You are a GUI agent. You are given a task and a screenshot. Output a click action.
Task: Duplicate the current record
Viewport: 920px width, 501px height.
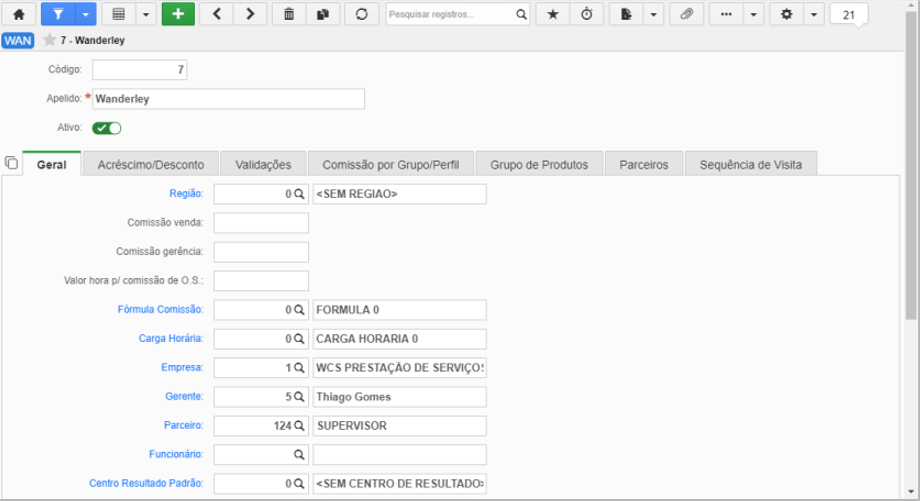coord(323,14)
